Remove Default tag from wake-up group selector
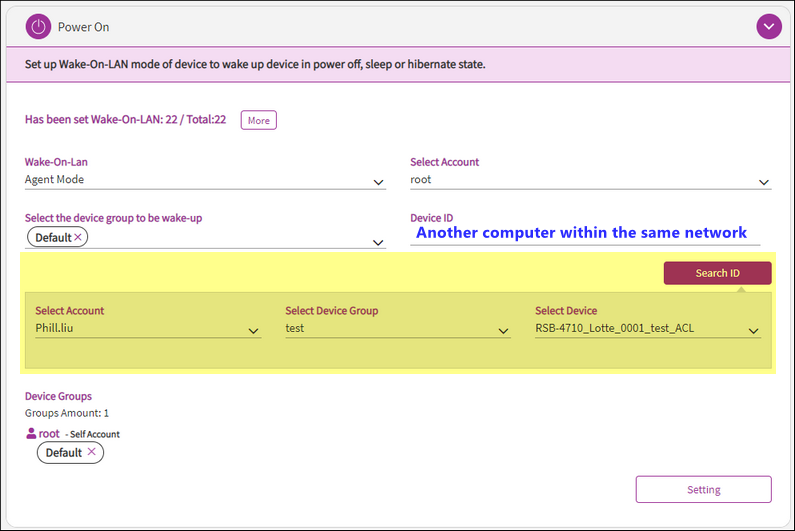795x531 pixels. tap(80, 238)
